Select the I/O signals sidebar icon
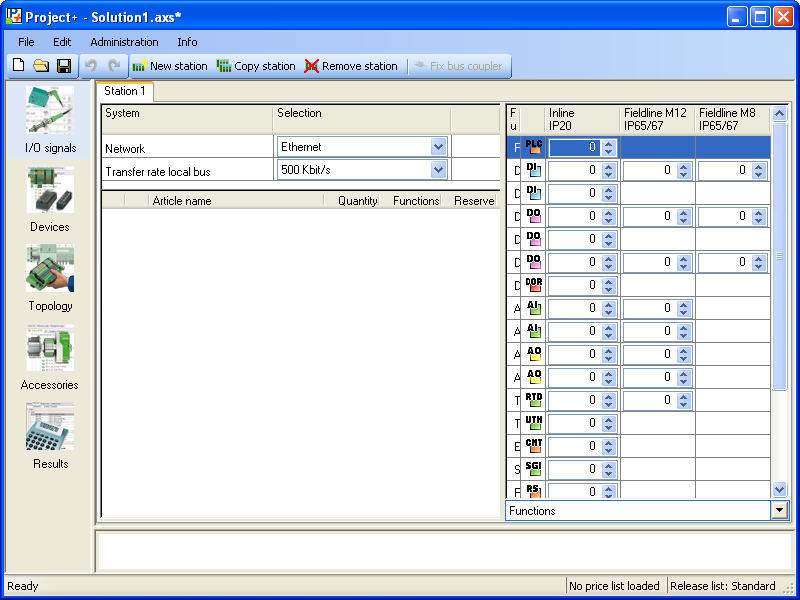The image size is (800, 600). tap(48, 112)
